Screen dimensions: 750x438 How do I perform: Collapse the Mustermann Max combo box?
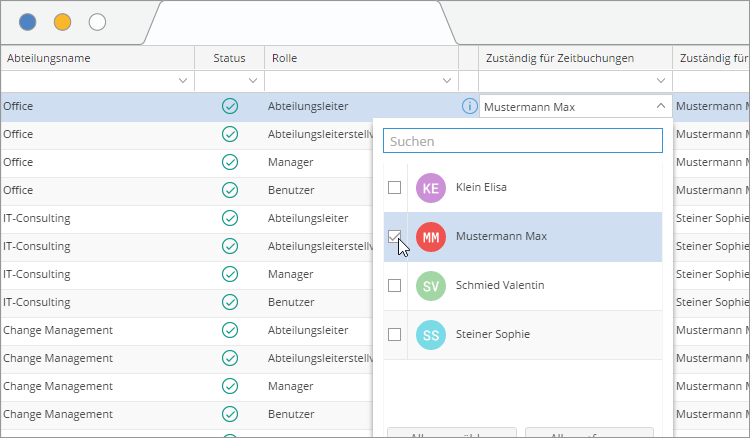659,106
